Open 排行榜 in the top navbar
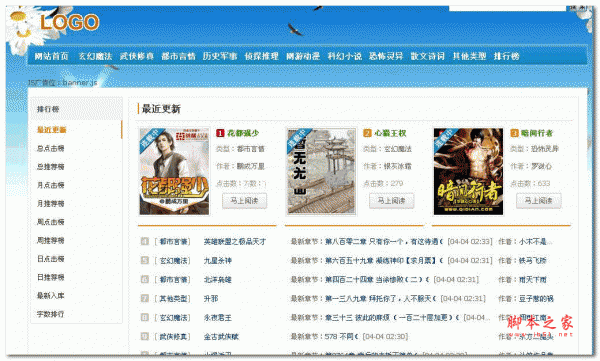Viewport: 600px width, 361px height. click(x=507, y=56)
